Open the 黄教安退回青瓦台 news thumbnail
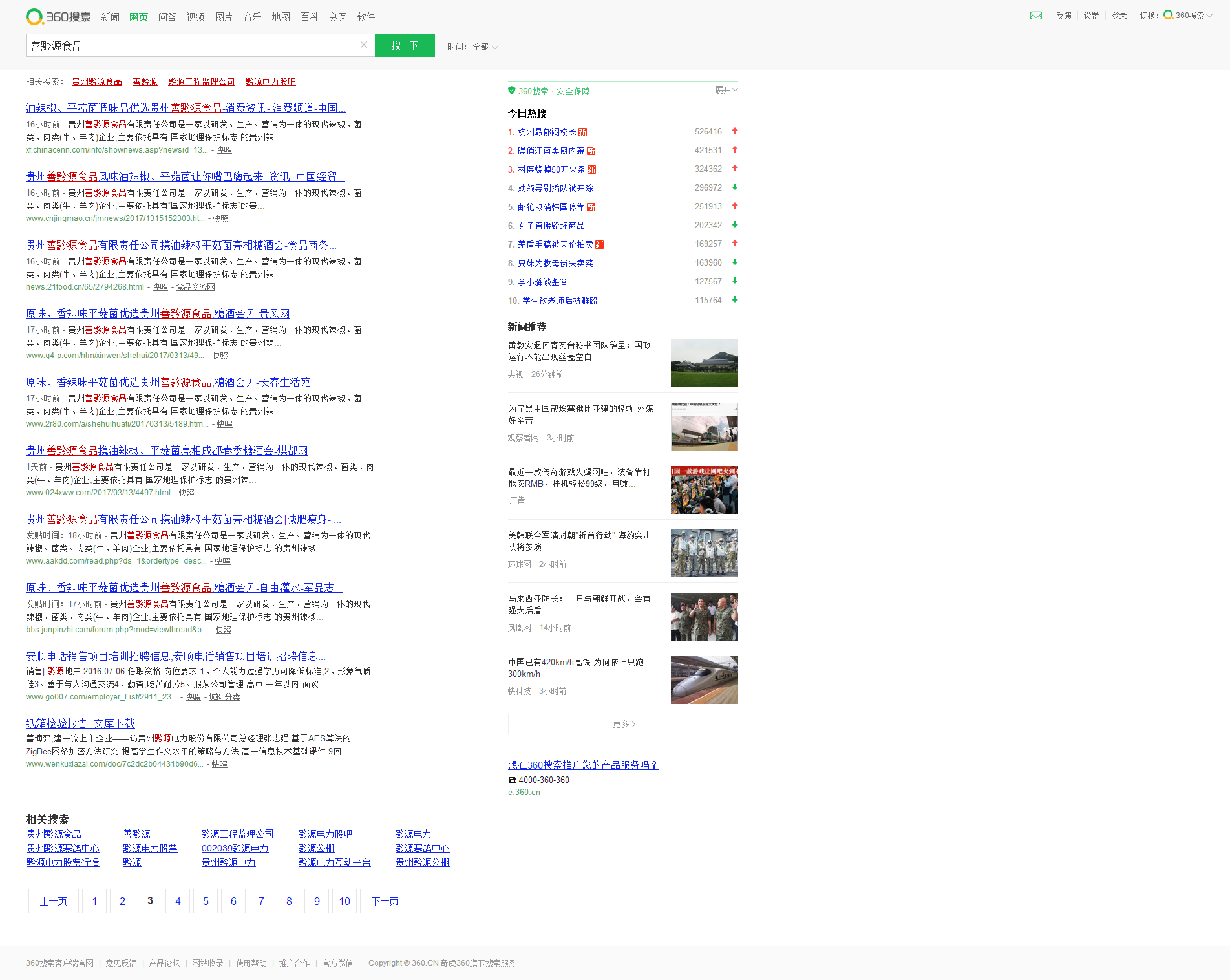This screenshot has width=1230, height=980. pos(705,363)
